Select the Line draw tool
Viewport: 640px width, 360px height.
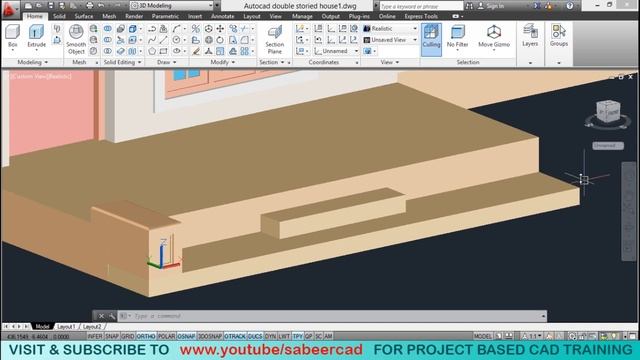(163, 40)
